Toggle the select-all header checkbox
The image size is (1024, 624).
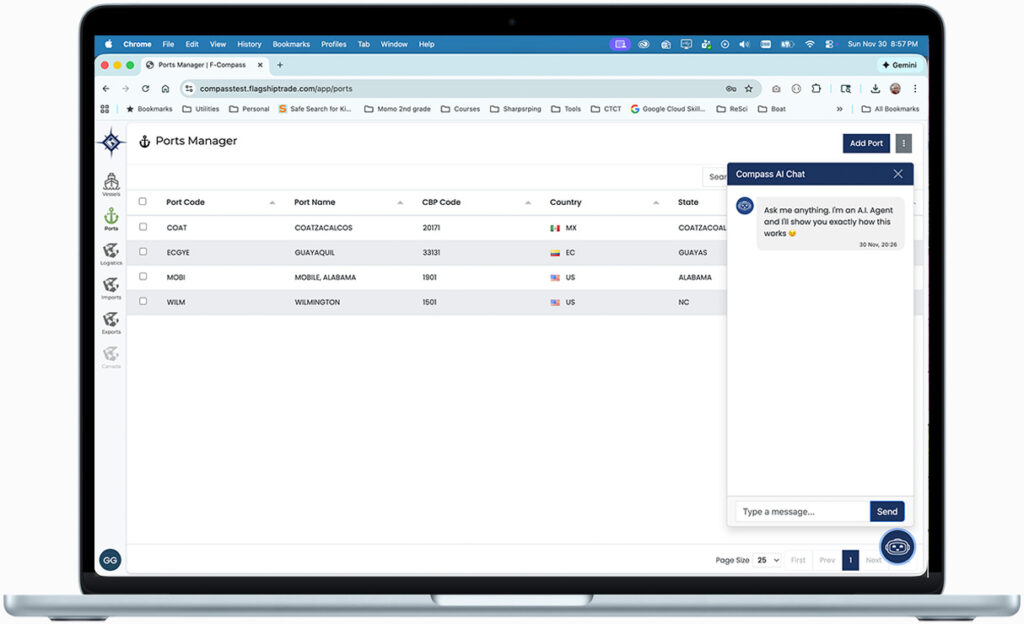pos(143,202)
